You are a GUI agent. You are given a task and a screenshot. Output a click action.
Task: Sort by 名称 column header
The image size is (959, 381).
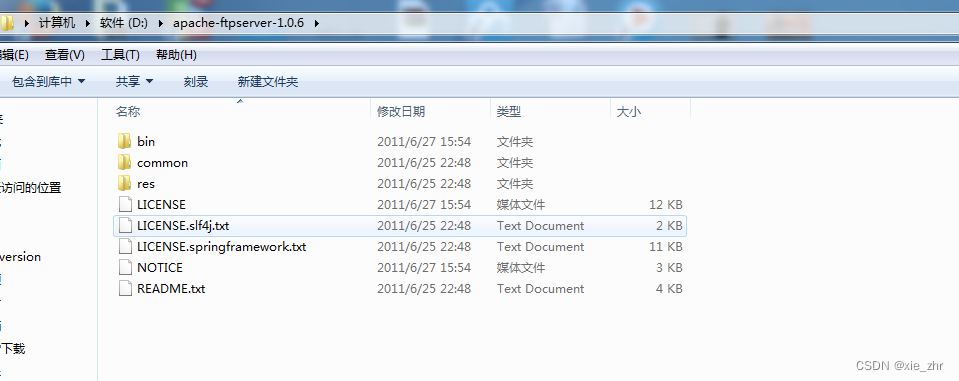tap(128, 112)
